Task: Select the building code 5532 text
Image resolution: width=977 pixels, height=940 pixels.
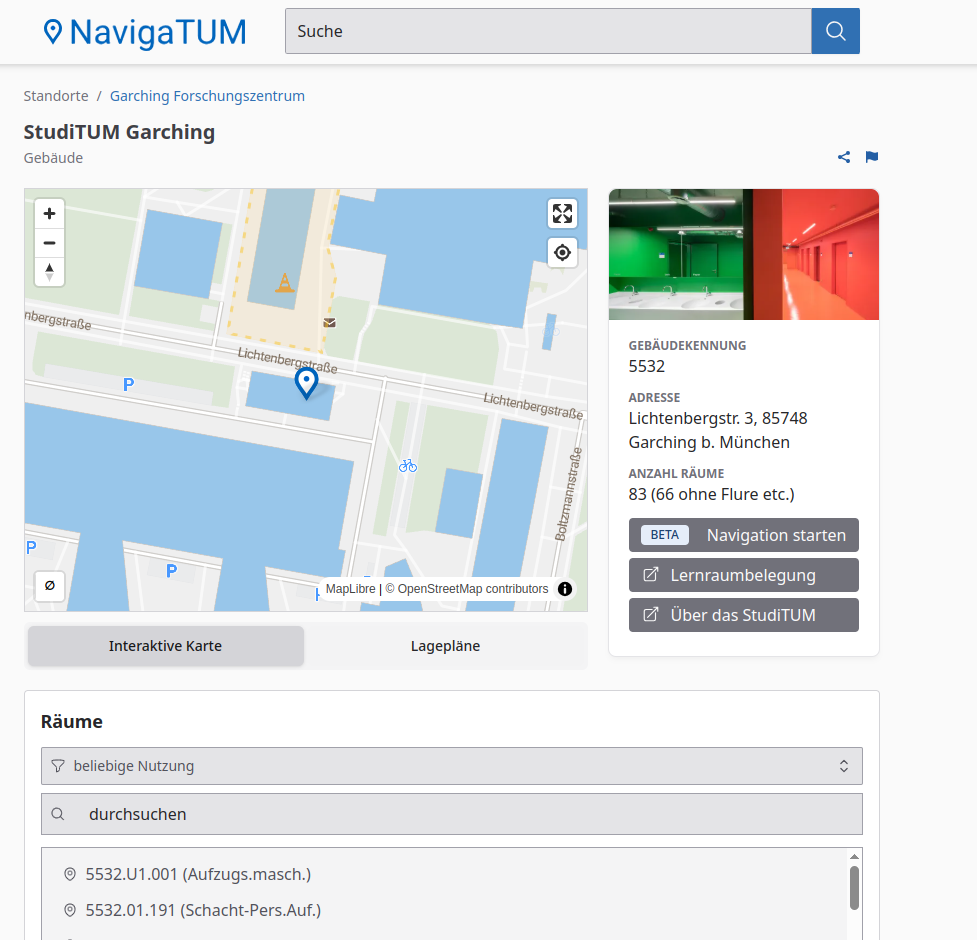Action: point(647,366)
